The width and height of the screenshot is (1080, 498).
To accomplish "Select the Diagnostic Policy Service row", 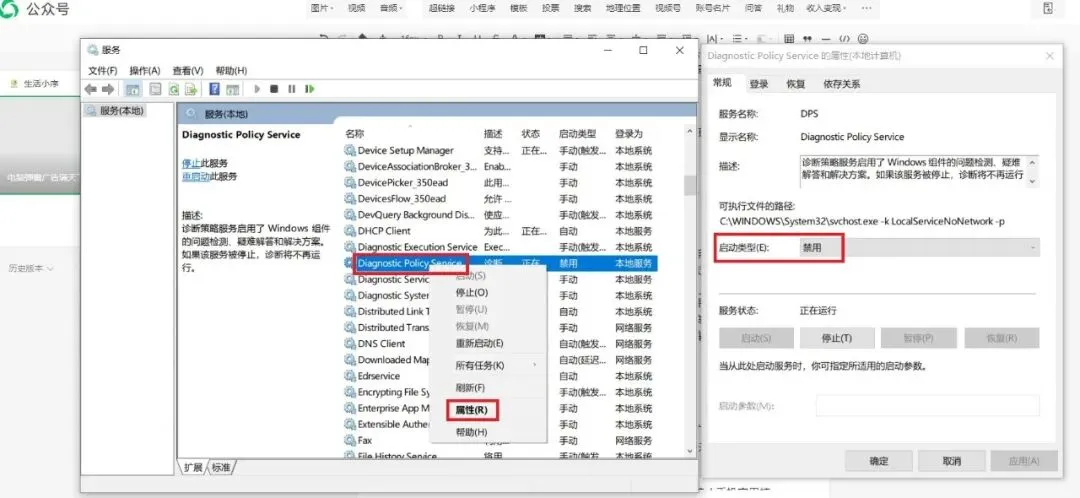I will (x=499, y=263).
